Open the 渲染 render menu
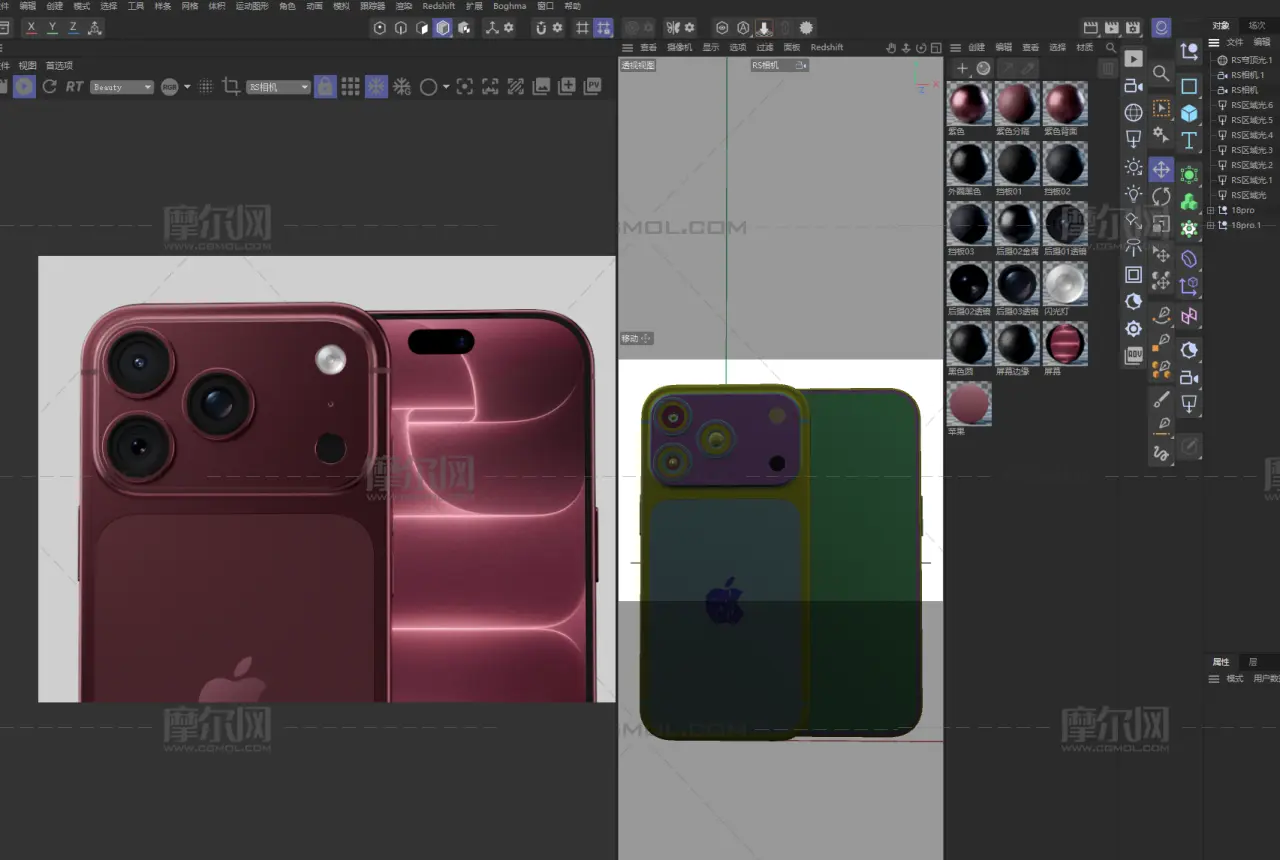The height and width of the screenshot is (860, 1280). click(404, 6)
